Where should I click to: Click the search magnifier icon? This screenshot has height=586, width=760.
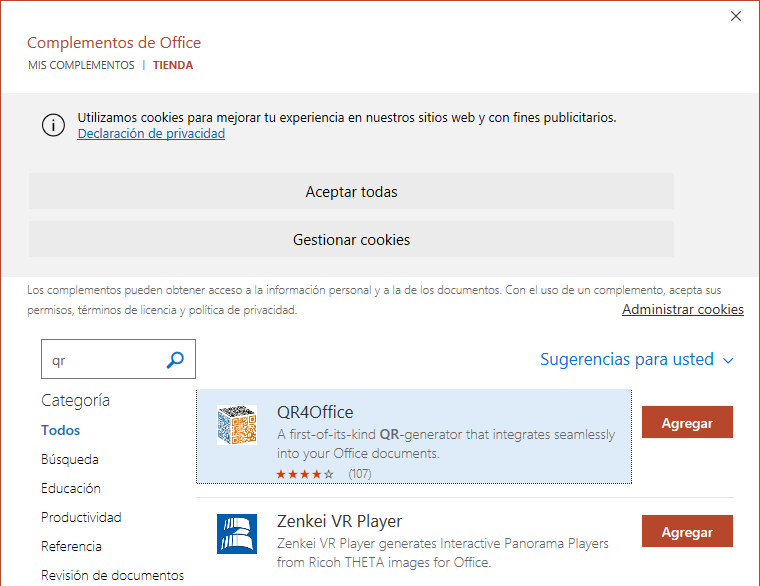[x=175, y=360]
